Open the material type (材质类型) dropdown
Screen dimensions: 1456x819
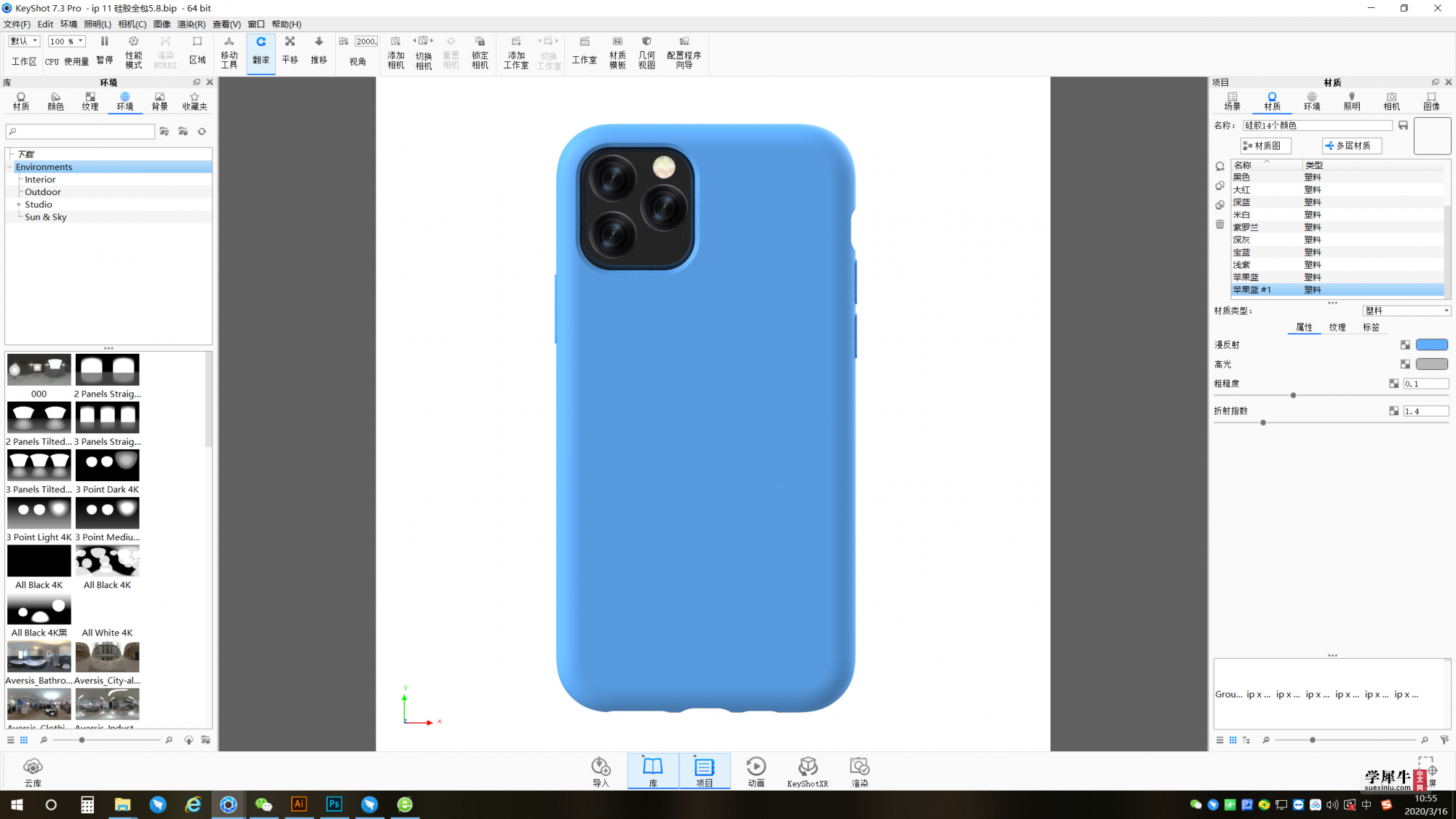coord(1406,311)
